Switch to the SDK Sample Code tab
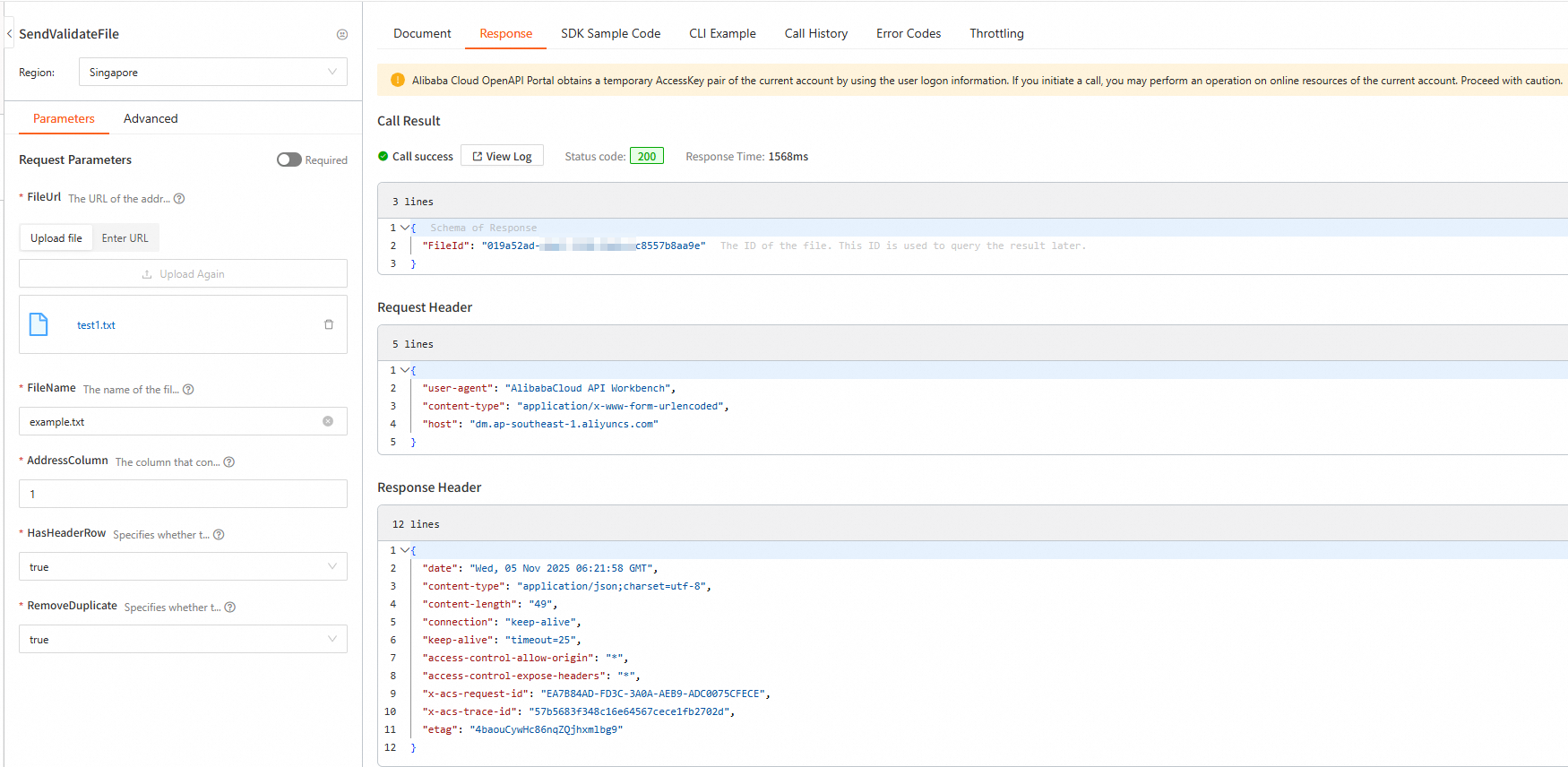 (610, 33)
